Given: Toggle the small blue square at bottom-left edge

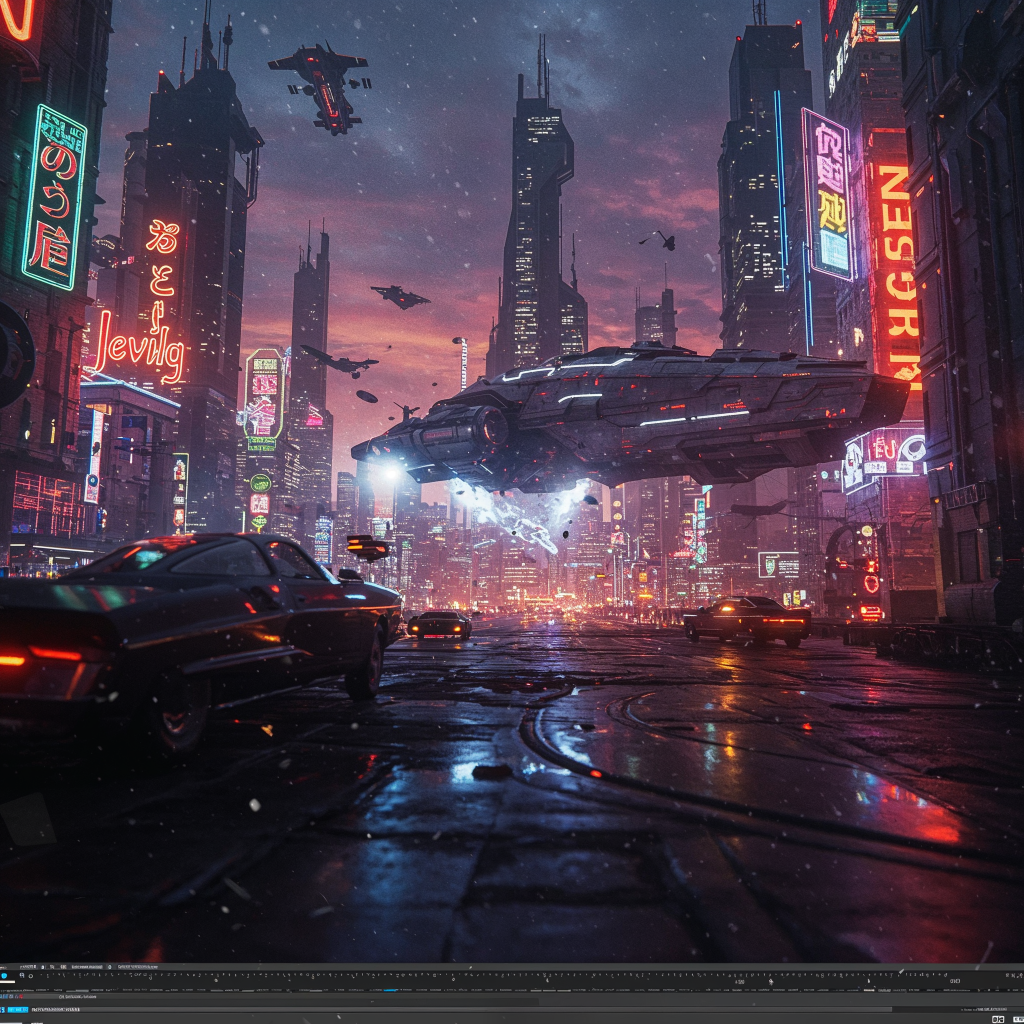Looking at the screenshot, I should tap(2, 1010).
